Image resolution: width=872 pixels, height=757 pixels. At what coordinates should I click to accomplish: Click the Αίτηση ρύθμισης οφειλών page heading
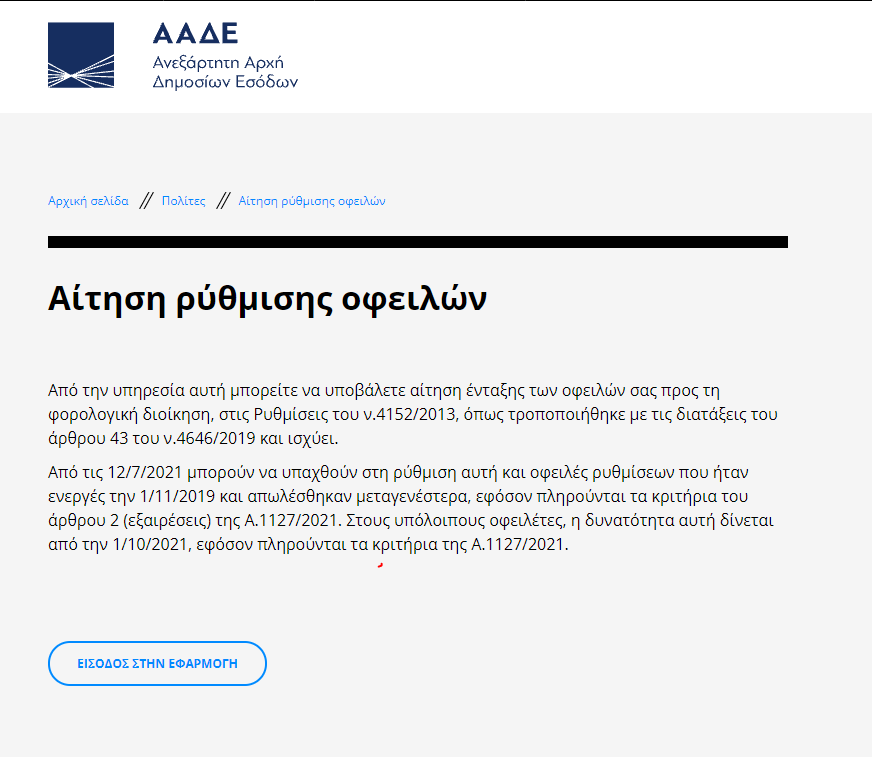coord(267,299)
